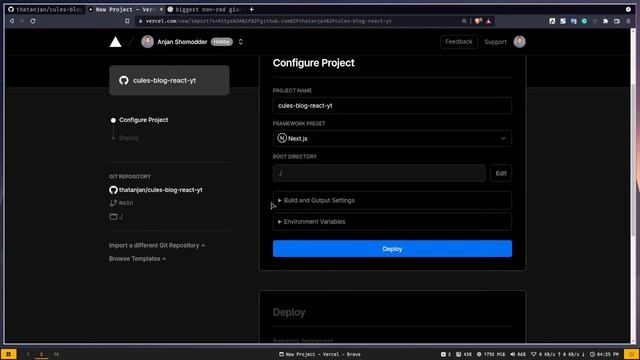Open the extensions puzzle piece icon
640x360 pixels.
606,21
